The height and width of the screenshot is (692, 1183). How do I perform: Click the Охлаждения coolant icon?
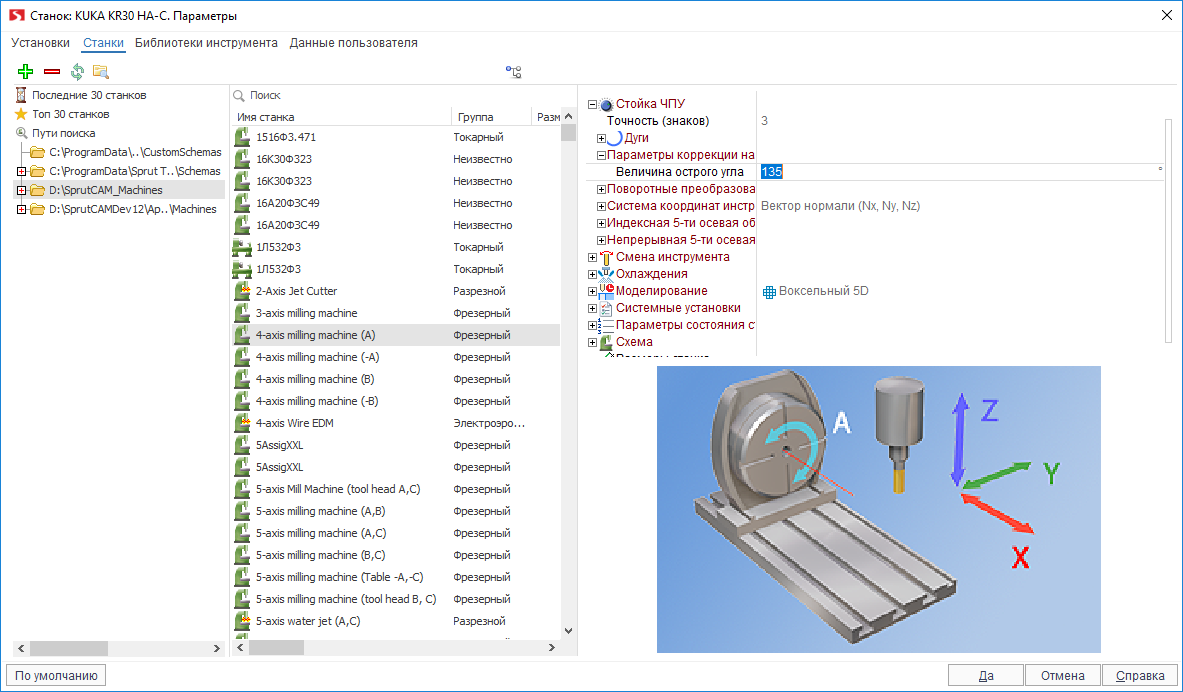[x=606, y=274]
